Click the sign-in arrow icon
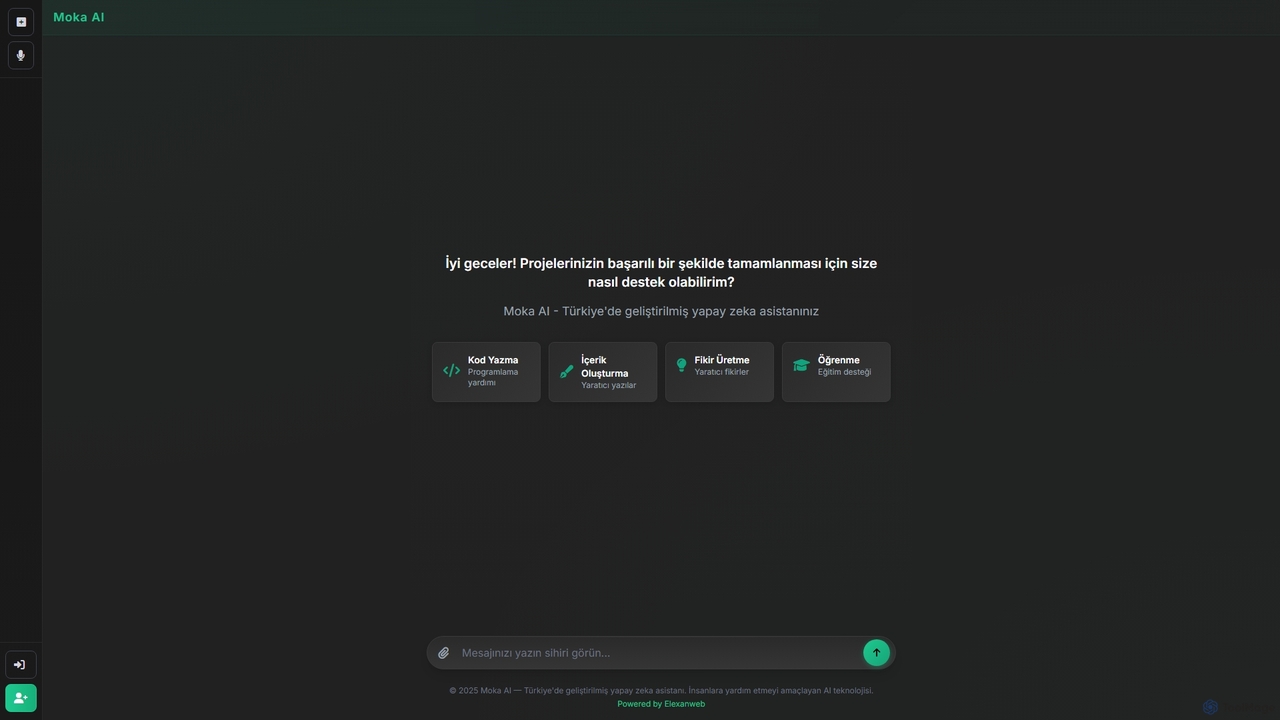This screenshot has height=720, width=1280. [x=21, y=665]
